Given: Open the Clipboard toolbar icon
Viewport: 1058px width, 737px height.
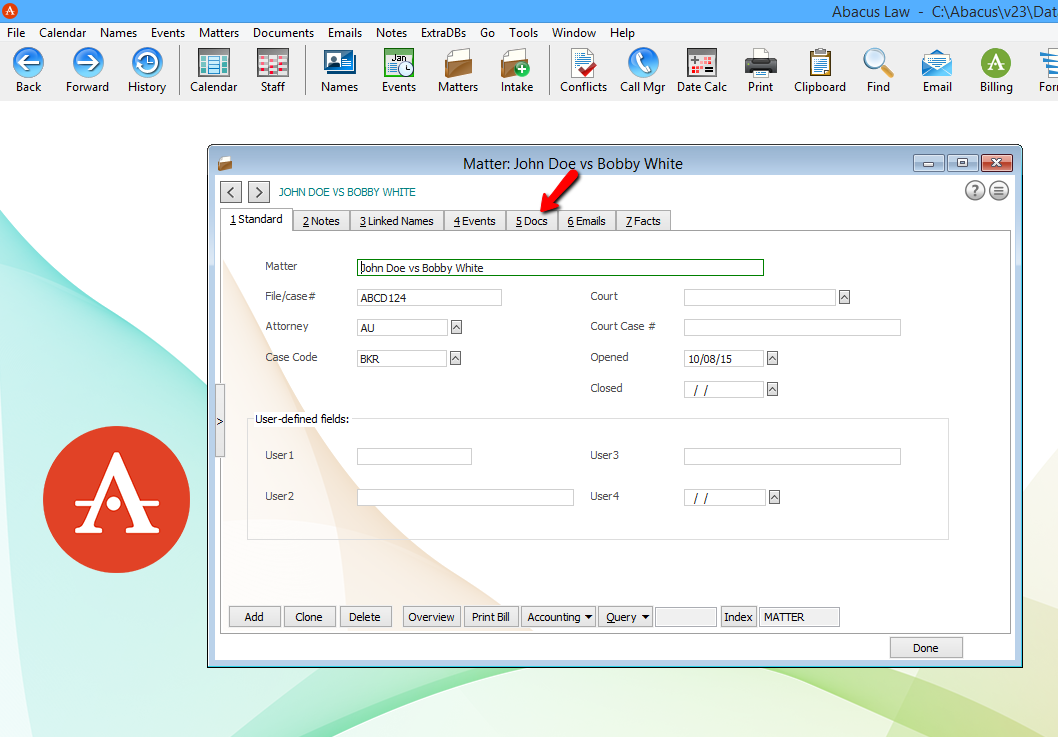Looking at the screenshot, I should 820,63.
